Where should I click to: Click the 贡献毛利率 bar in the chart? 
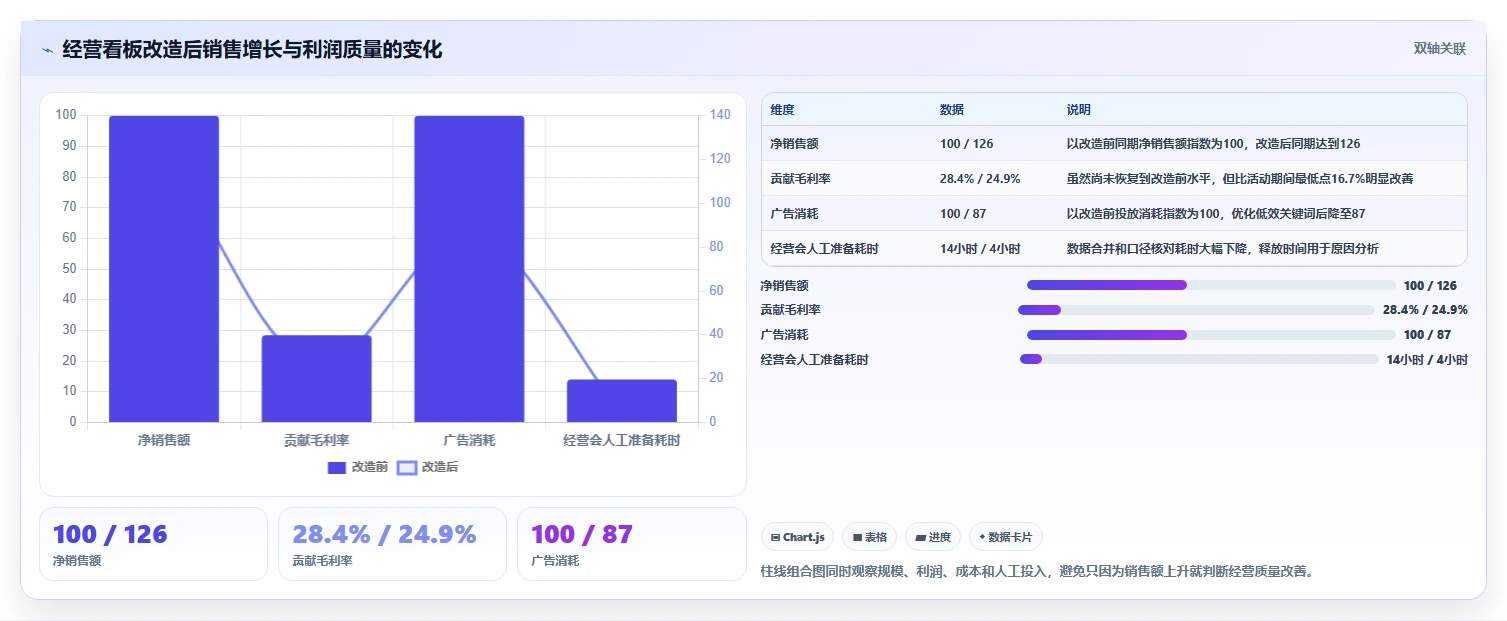(316, 379)
